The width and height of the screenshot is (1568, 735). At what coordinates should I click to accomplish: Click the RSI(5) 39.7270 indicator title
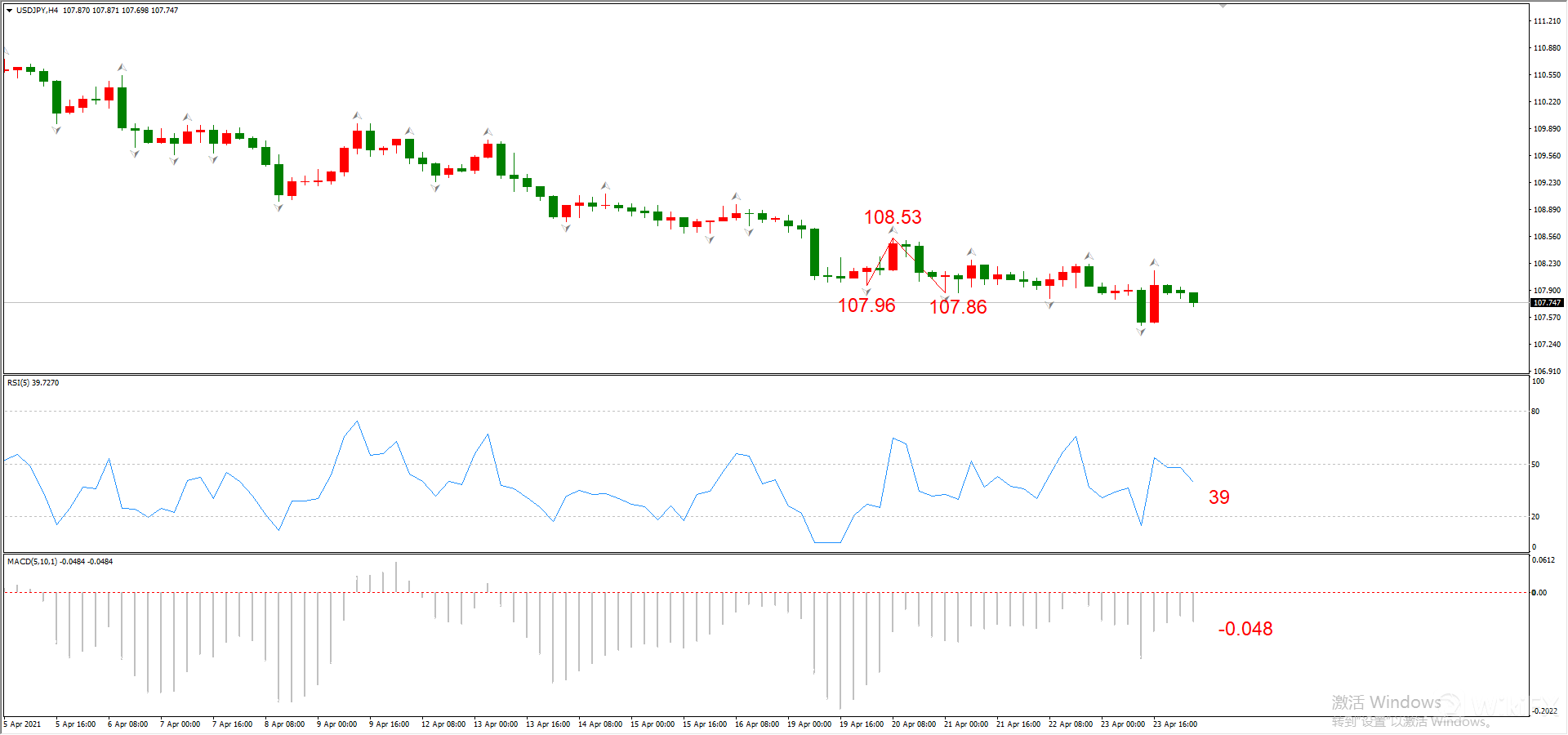click(x=33, y=383)
